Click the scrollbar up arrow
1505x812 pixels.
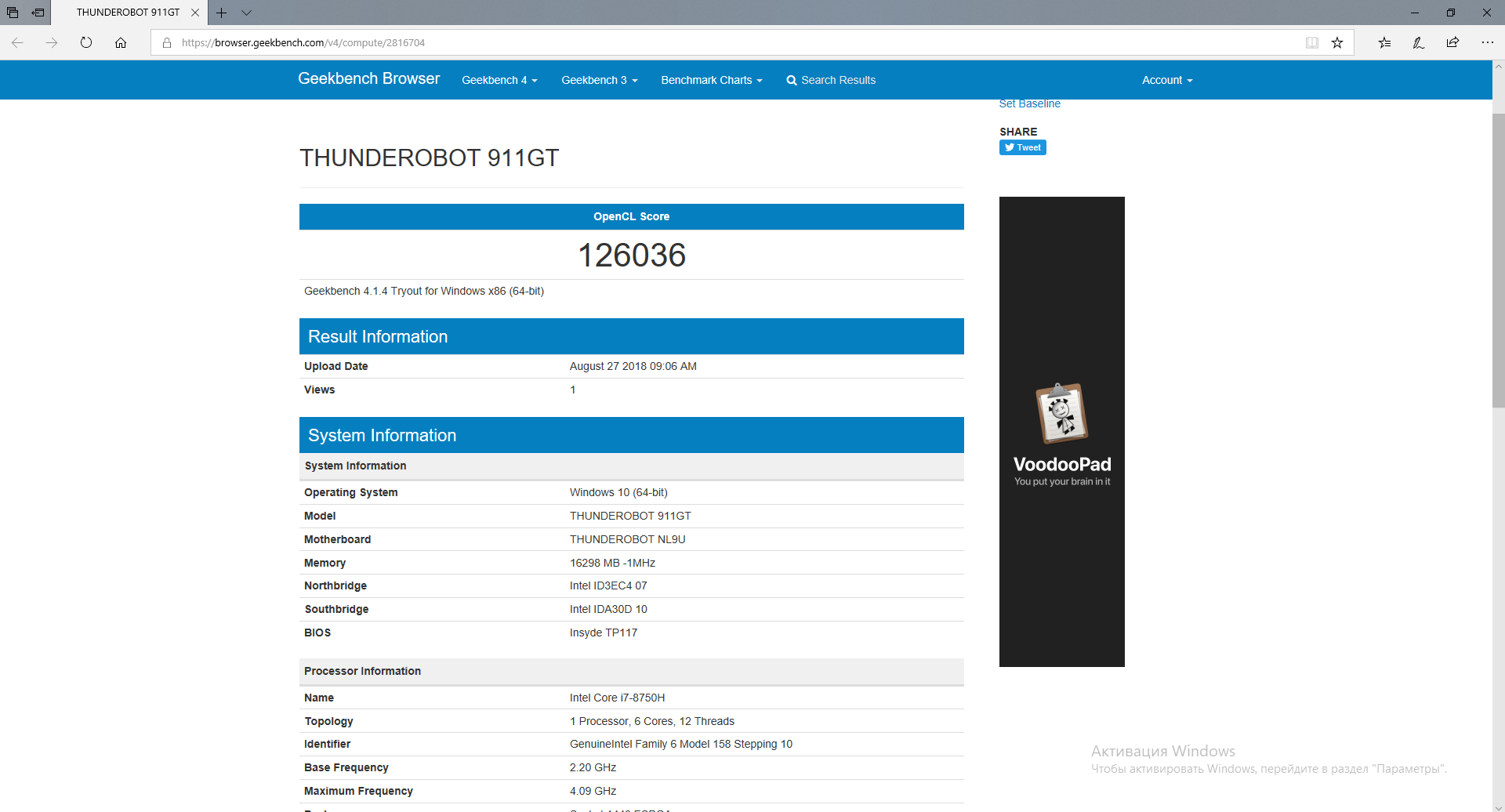click(x=1498, y=67)
